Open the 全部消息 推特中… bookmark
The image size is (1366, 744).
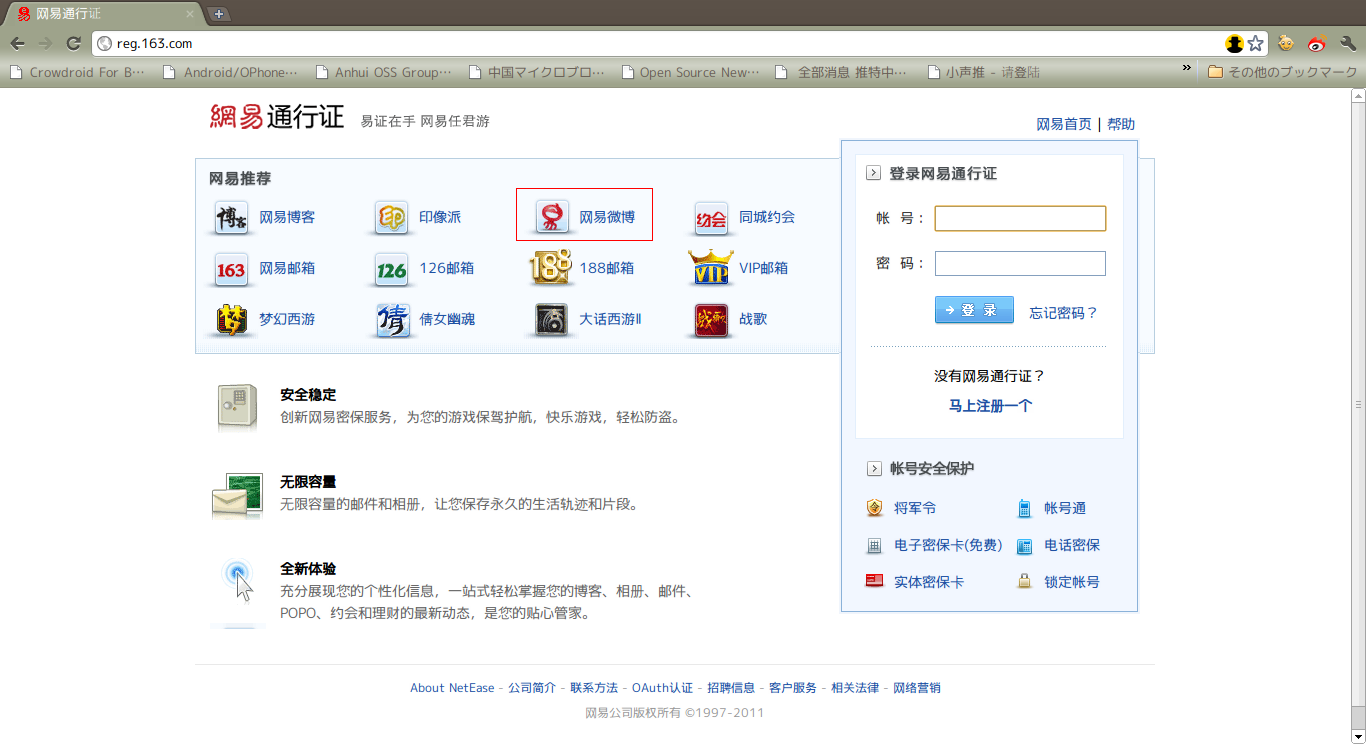[x=843, y=72]
